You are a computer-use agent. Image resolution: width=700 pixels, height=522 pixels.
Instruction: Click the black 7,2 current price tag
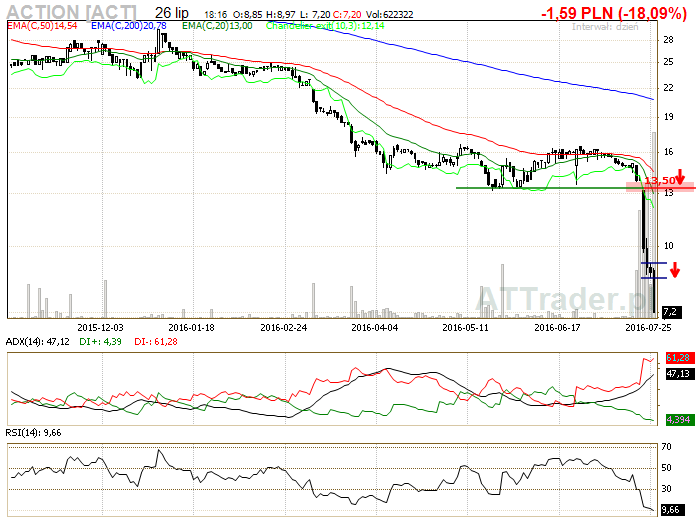point(672,312)
